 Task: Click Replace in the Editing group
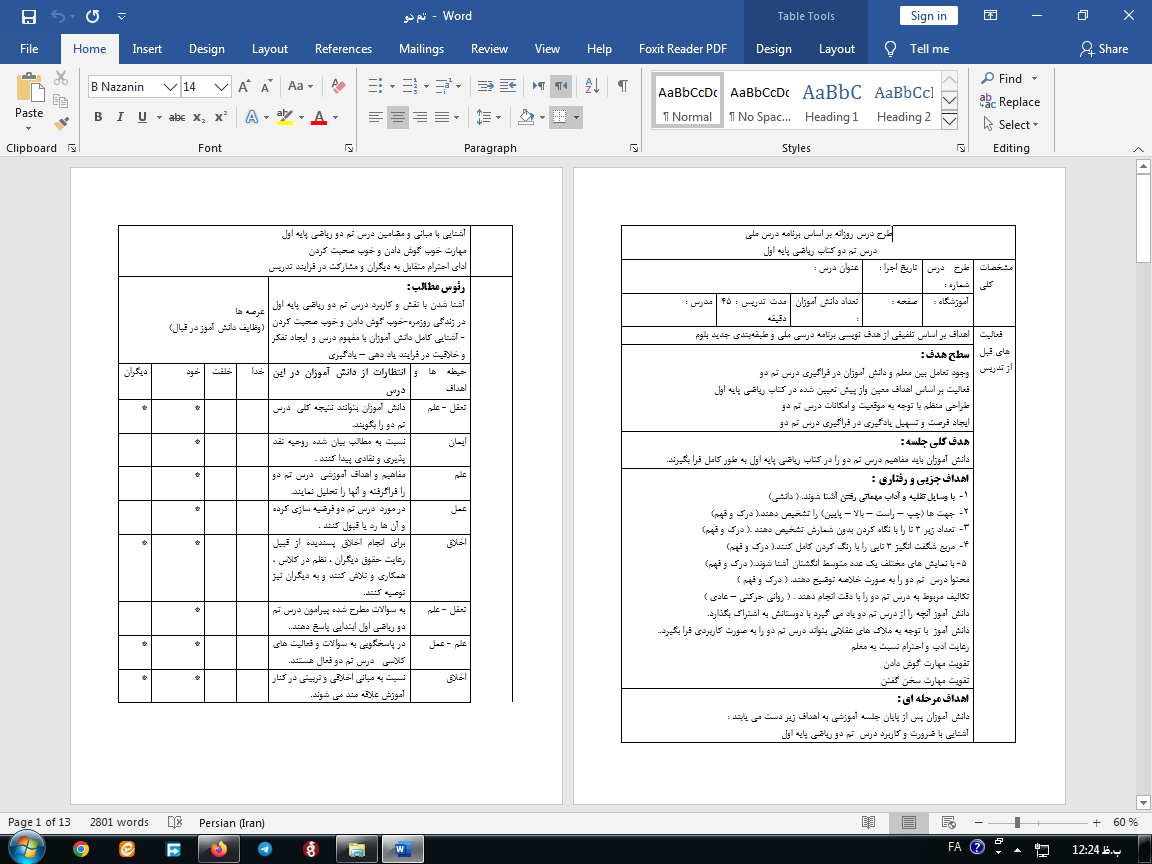(x=1011, y=102)
